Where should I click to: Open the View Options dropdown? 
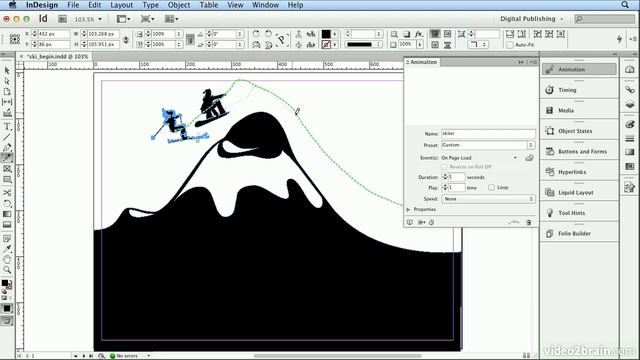124,19
